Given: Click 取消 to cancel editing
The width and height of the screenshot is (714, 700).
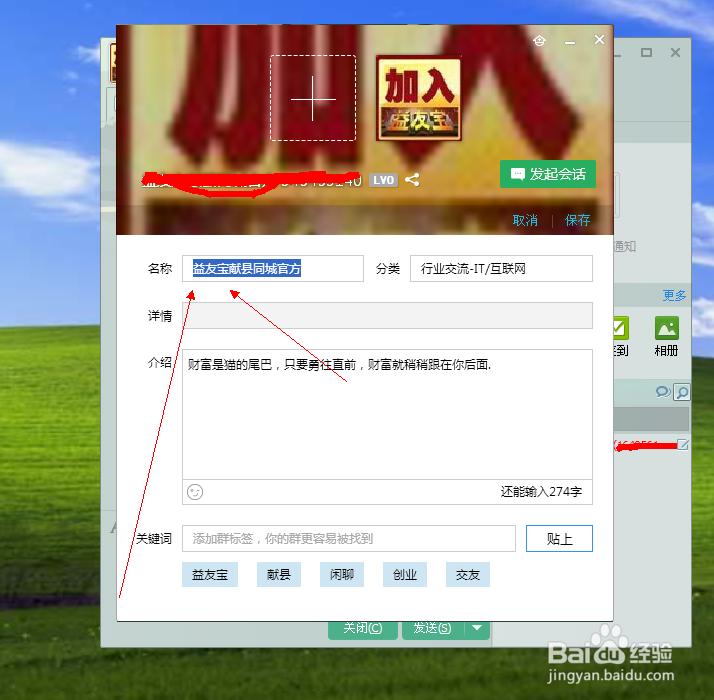Looking at the screenshot, I should (x=525, y=220).
